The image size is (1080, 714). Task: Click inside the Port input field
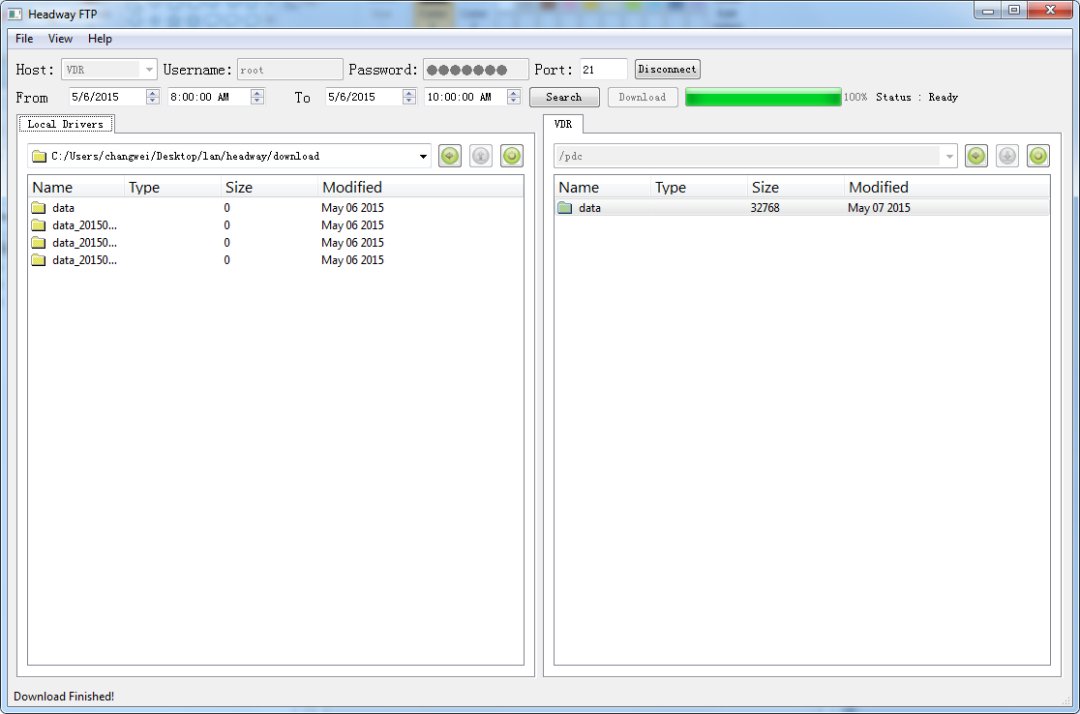click(x=603, y=70)
